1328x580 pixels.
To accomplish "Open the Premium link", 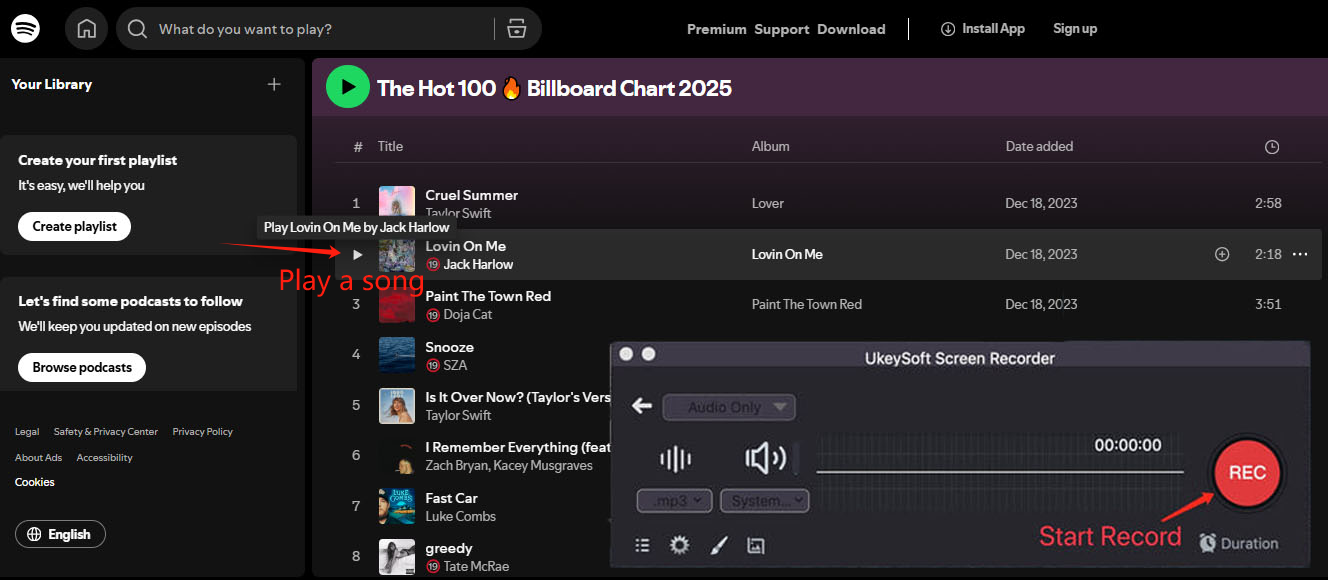I will (x=716, y=29).
